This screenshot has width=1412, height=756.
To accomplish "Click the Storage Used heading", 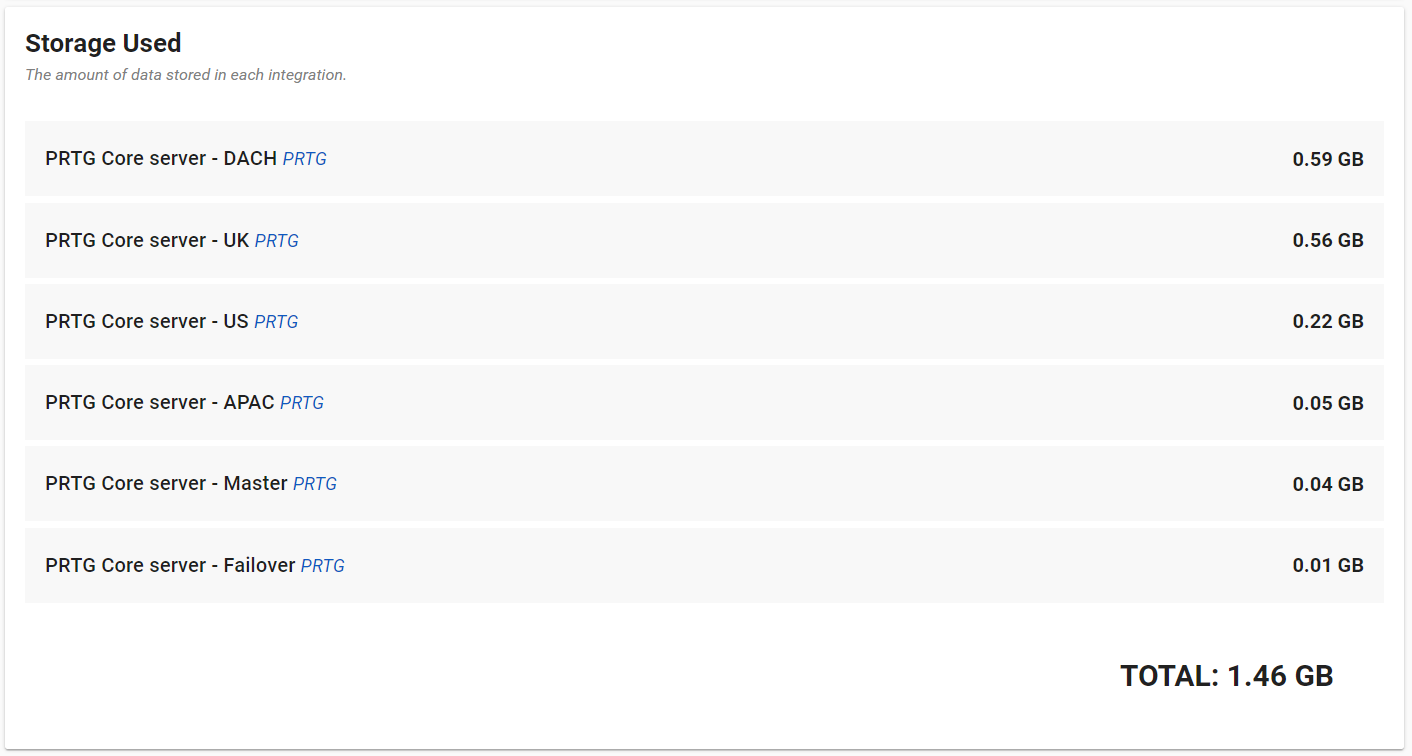I will pyautogui.click(x=103, y=44).
